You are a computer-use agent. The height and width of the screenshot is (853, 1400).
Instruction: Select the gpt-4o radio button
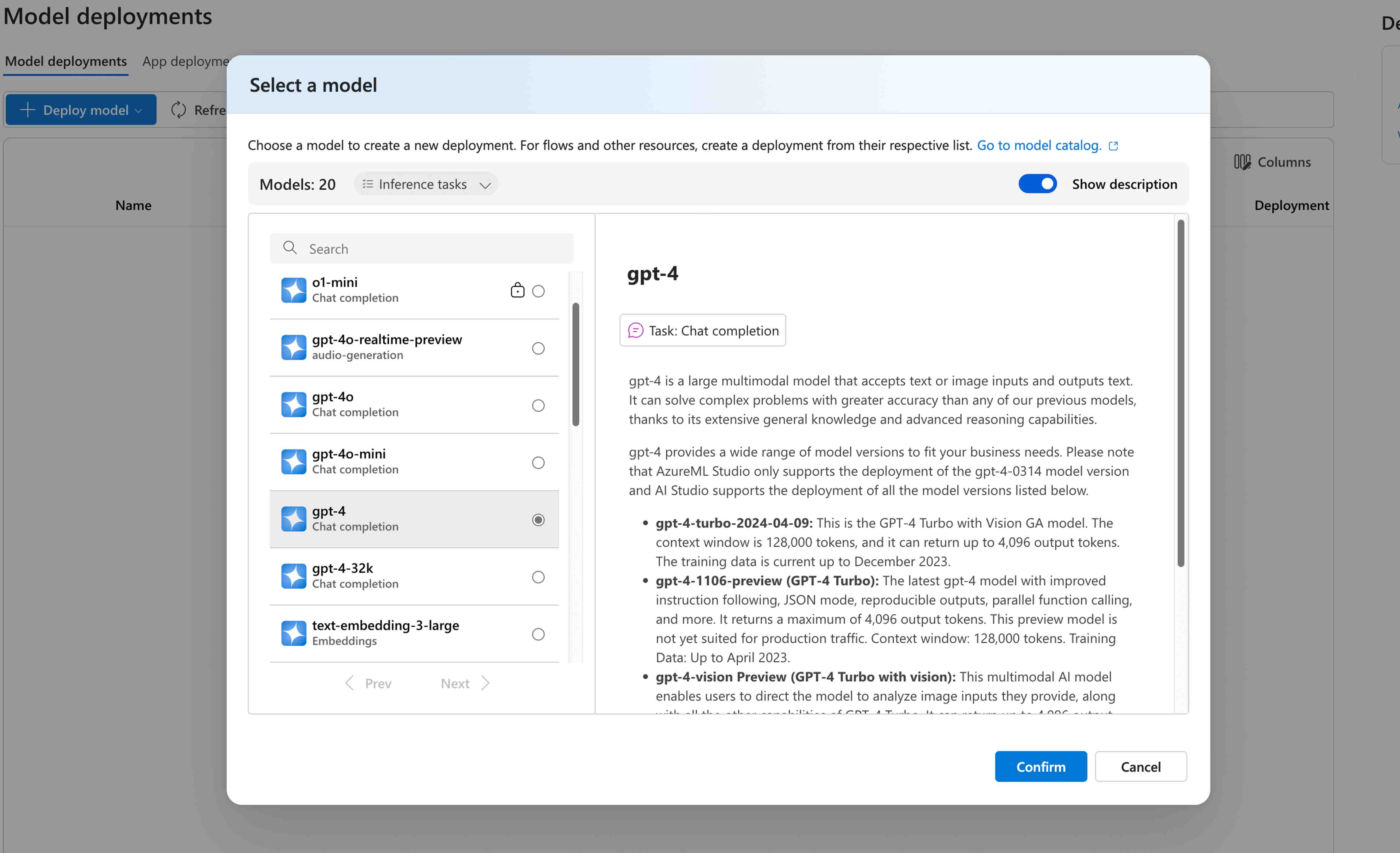click(538, 406)
